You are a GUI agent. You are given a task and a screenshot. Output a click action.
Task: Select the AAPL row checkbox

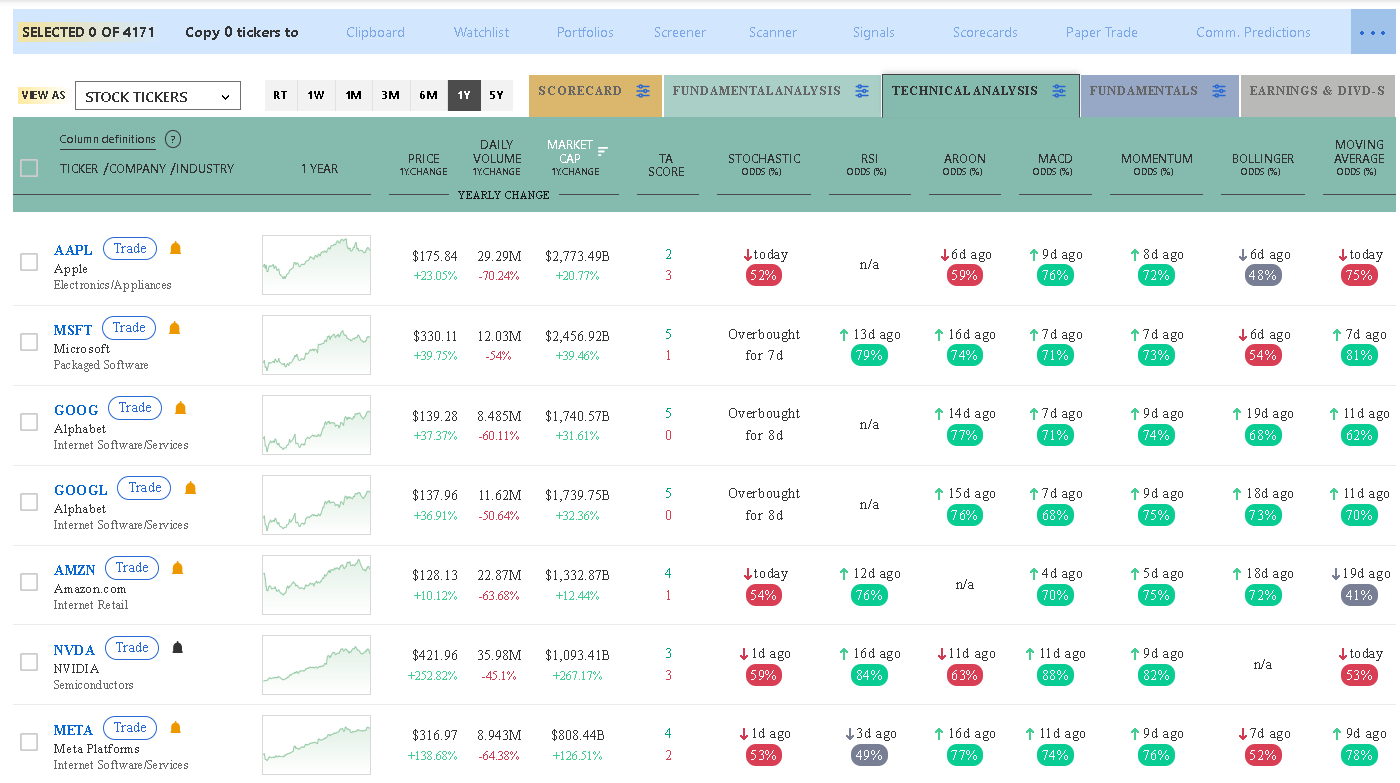pyautogui.click(x=29, y=262)
